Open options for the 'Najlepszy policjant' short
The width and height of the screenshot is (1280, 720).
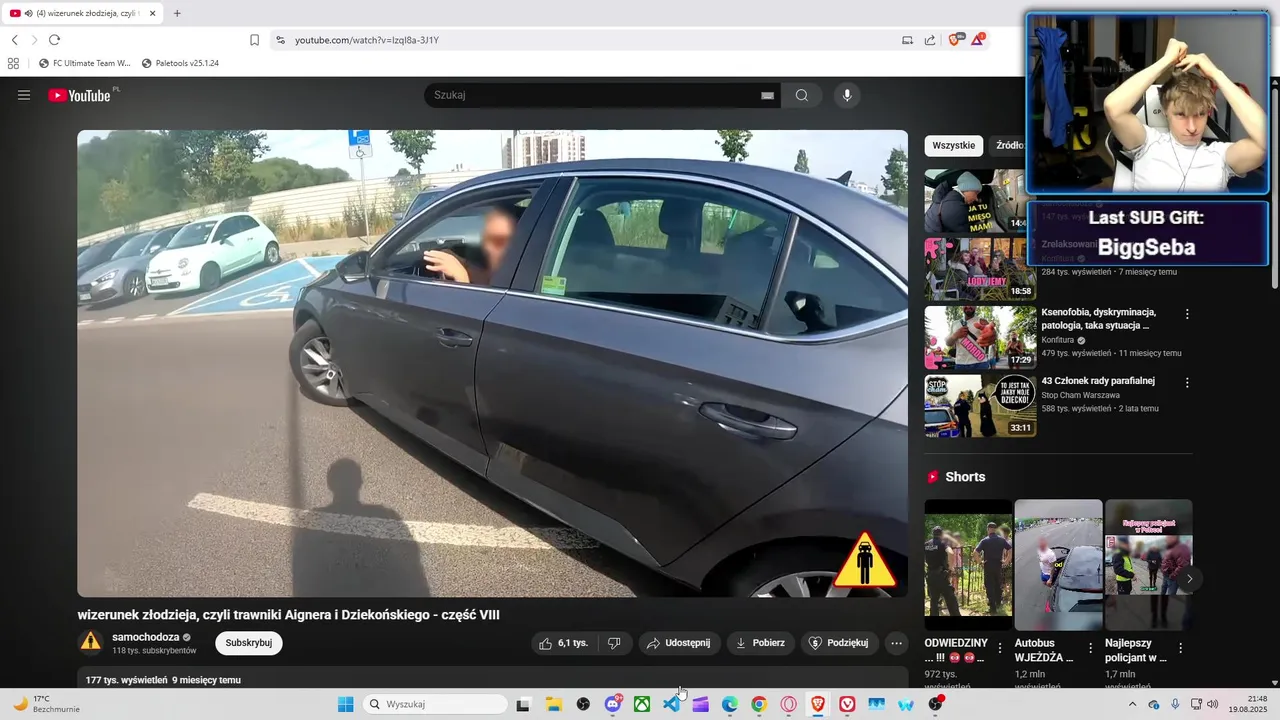pyautogui.click(x=1180, y=648)
